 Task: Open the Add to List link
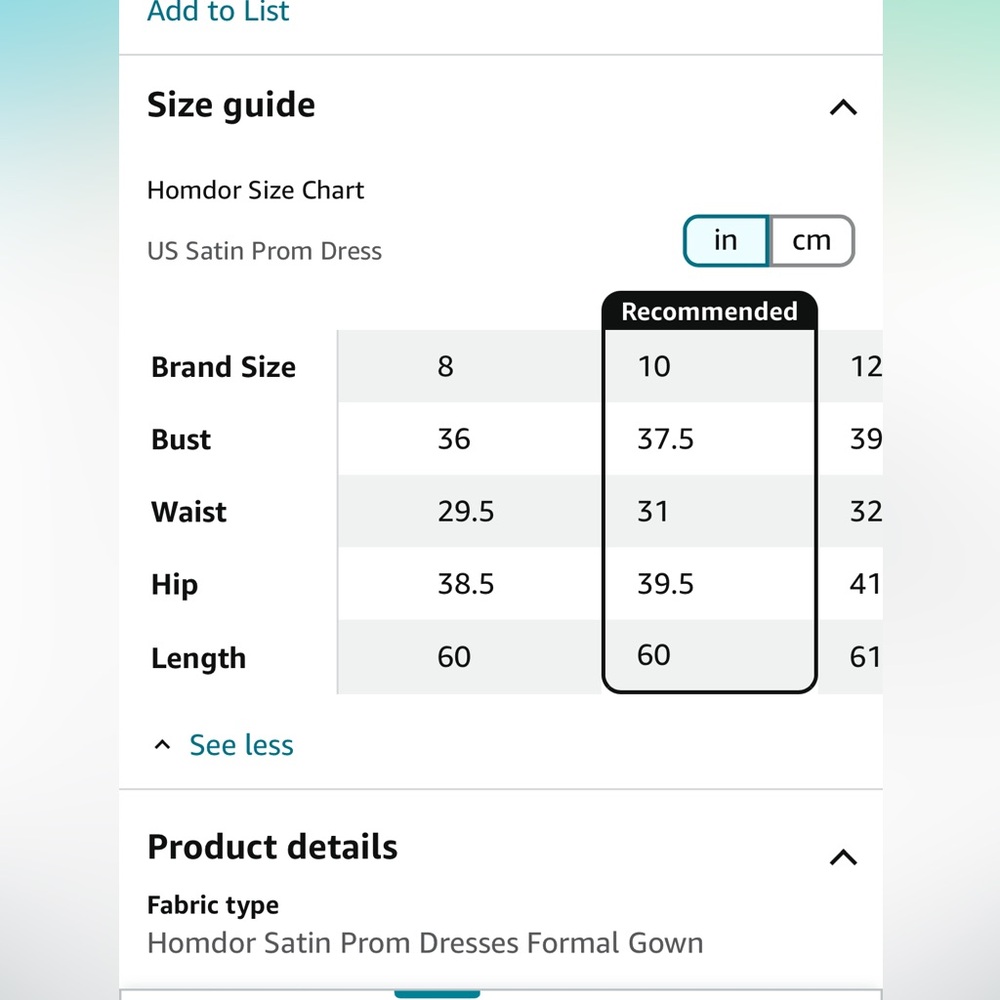pyautogui.click(x=218, y=11)
